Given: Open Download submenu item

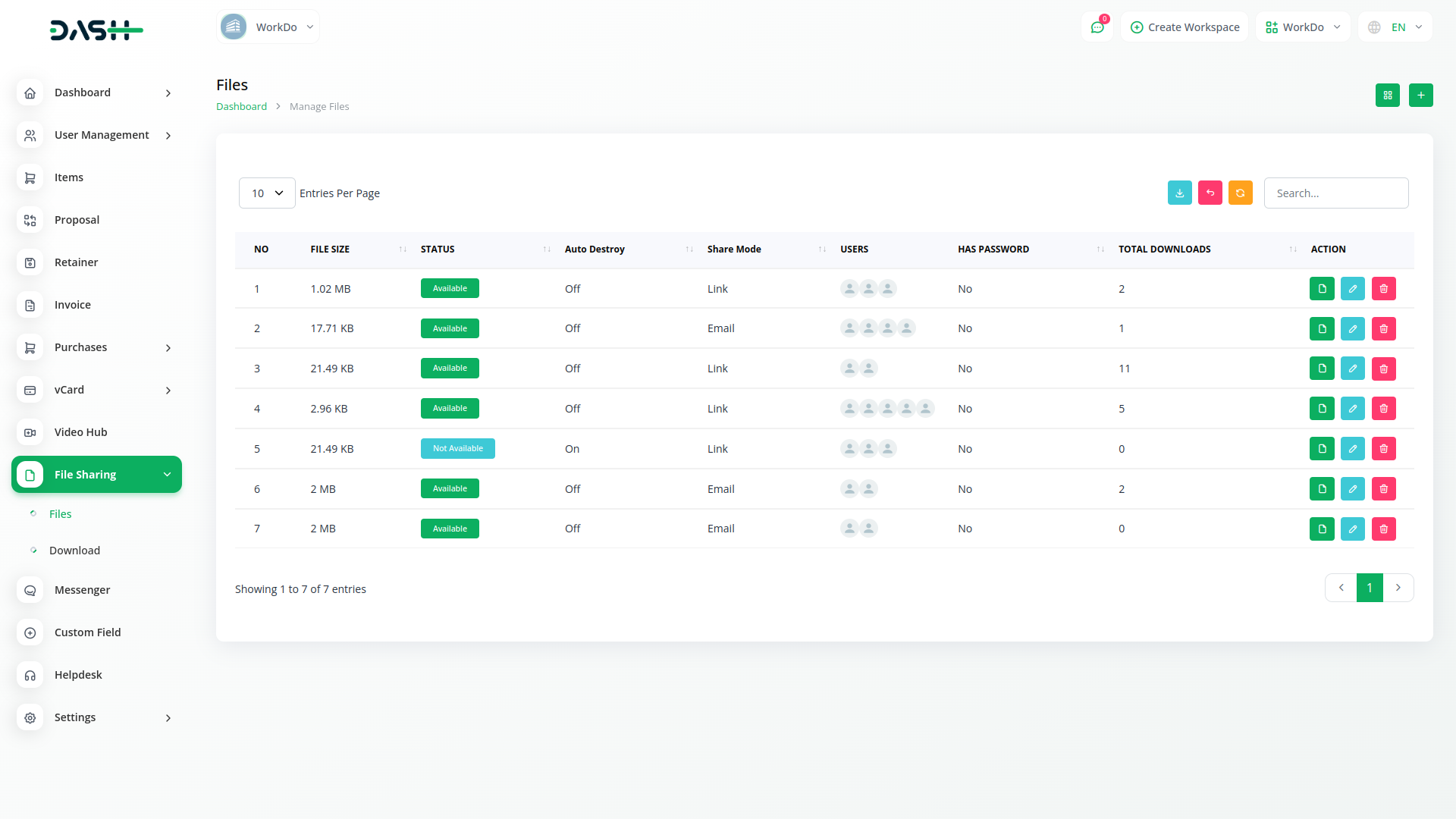Looking at the screenshot, I should tap(74, 551).
